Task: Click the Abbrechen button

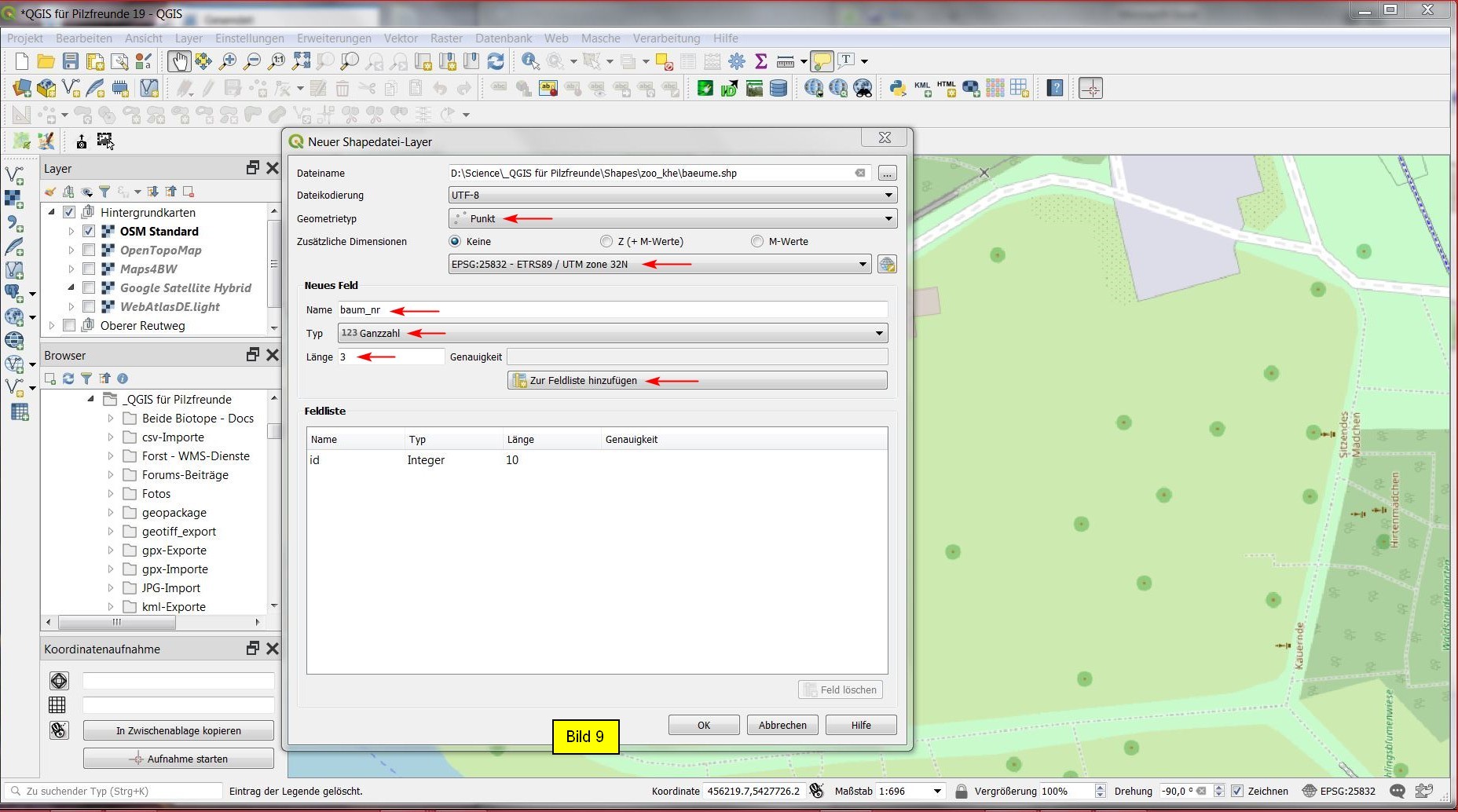Action: pos(782,725)
